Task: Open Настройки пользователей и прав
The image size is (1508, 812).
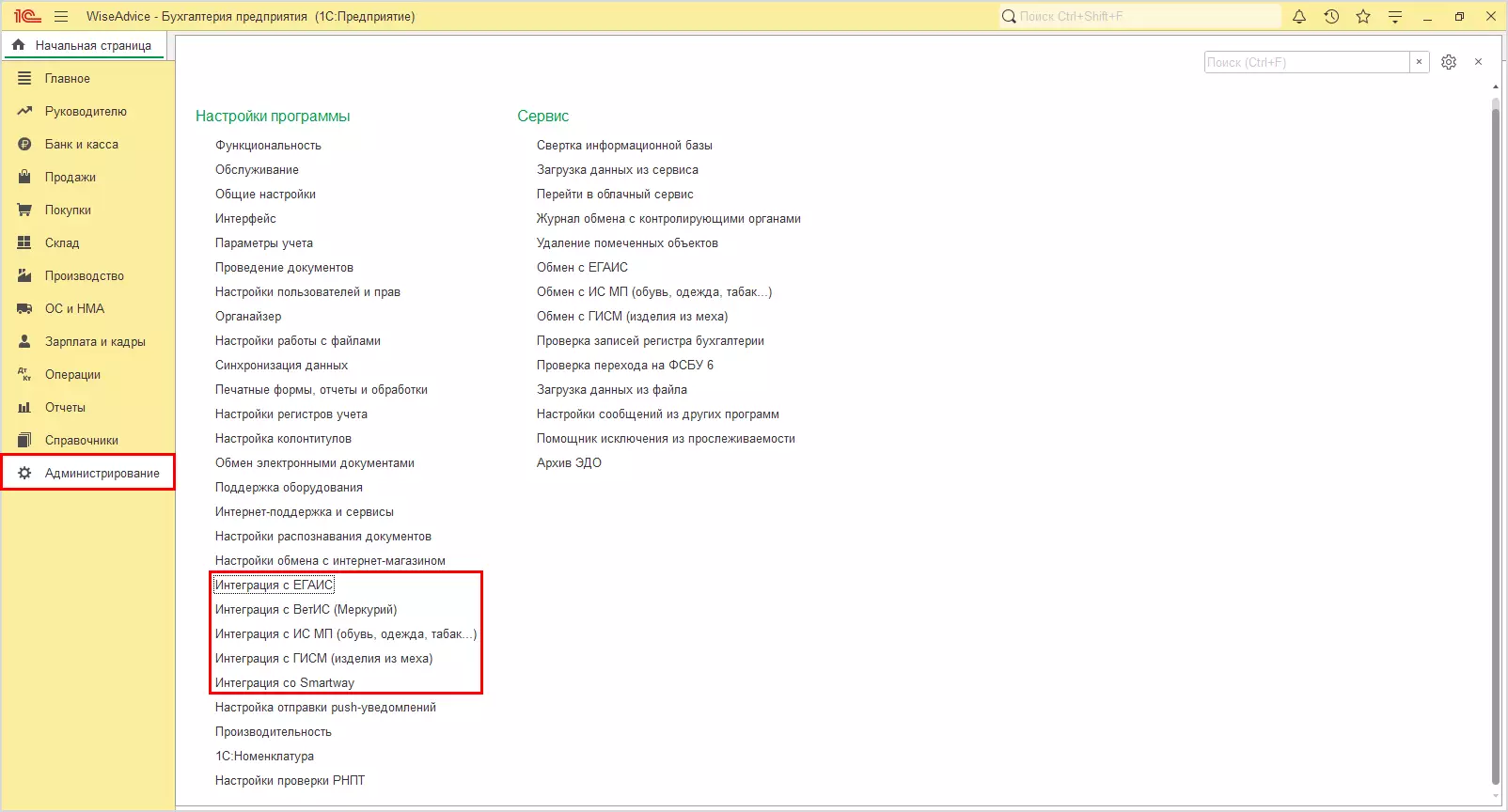Action: click(x=307, y=292)
